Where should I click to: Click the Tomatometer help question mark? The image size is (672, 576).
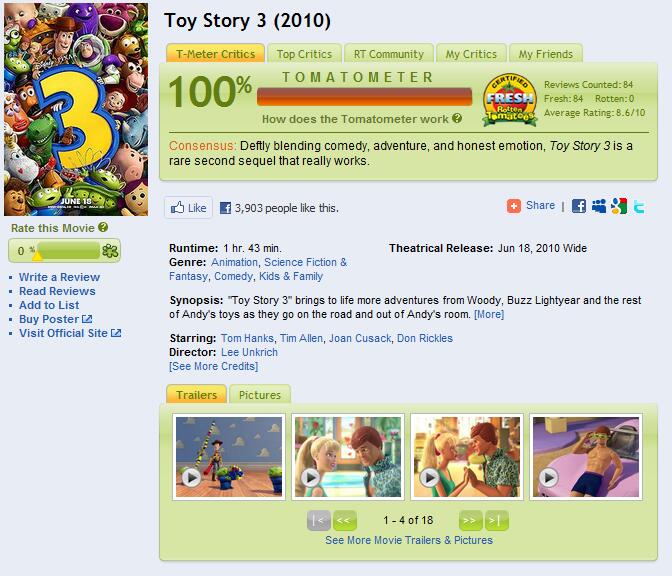coord(457,118)
